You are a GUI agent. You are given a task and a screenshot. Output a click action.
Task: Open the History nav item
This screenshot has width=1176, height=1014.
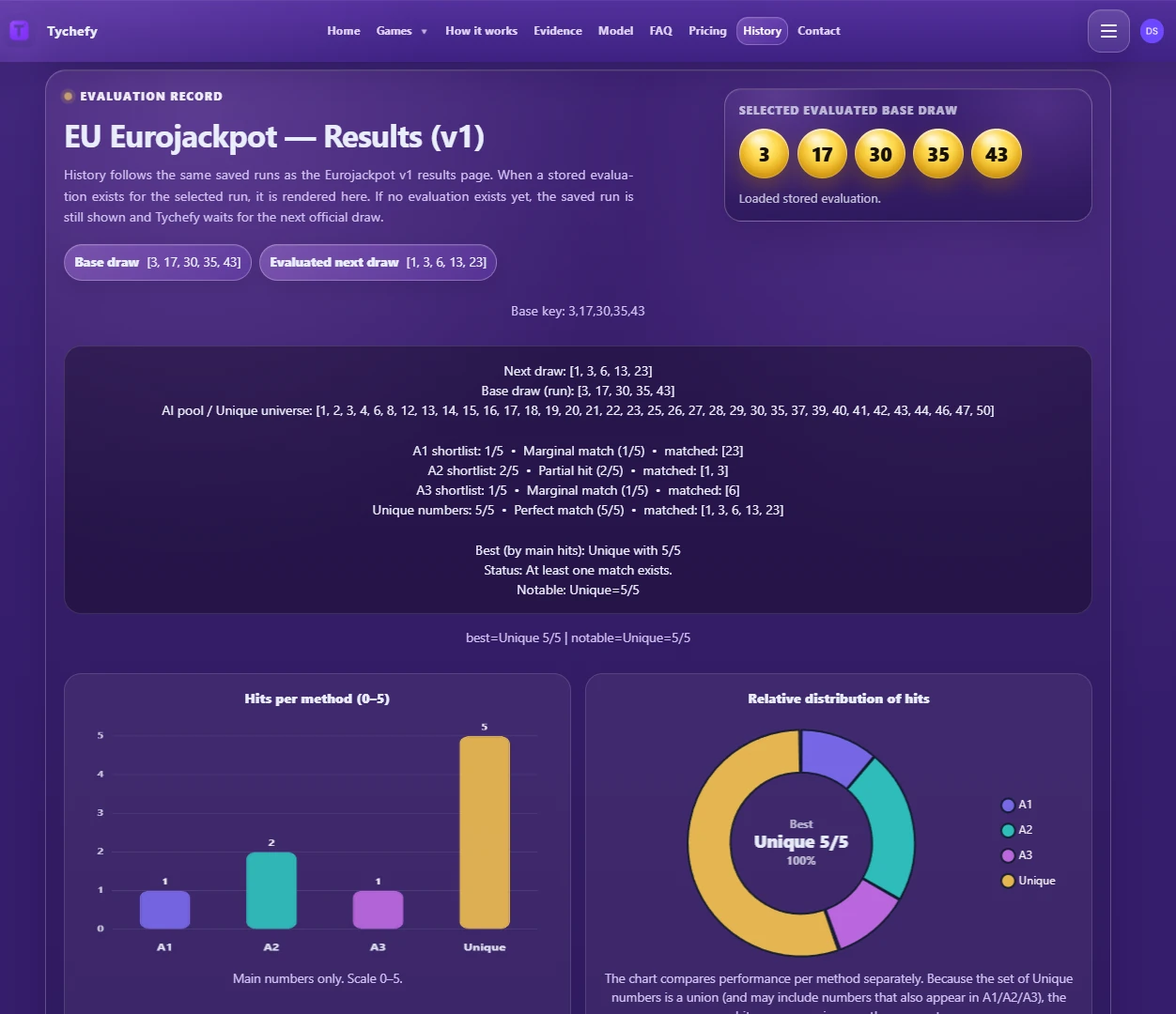pyautogui.click(x=762, y=31)
